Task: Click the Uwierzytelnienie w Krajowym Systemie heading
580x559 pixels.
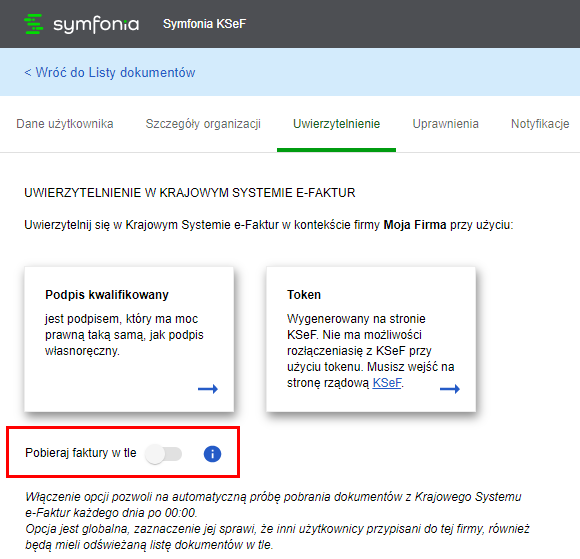Action: 190,193
